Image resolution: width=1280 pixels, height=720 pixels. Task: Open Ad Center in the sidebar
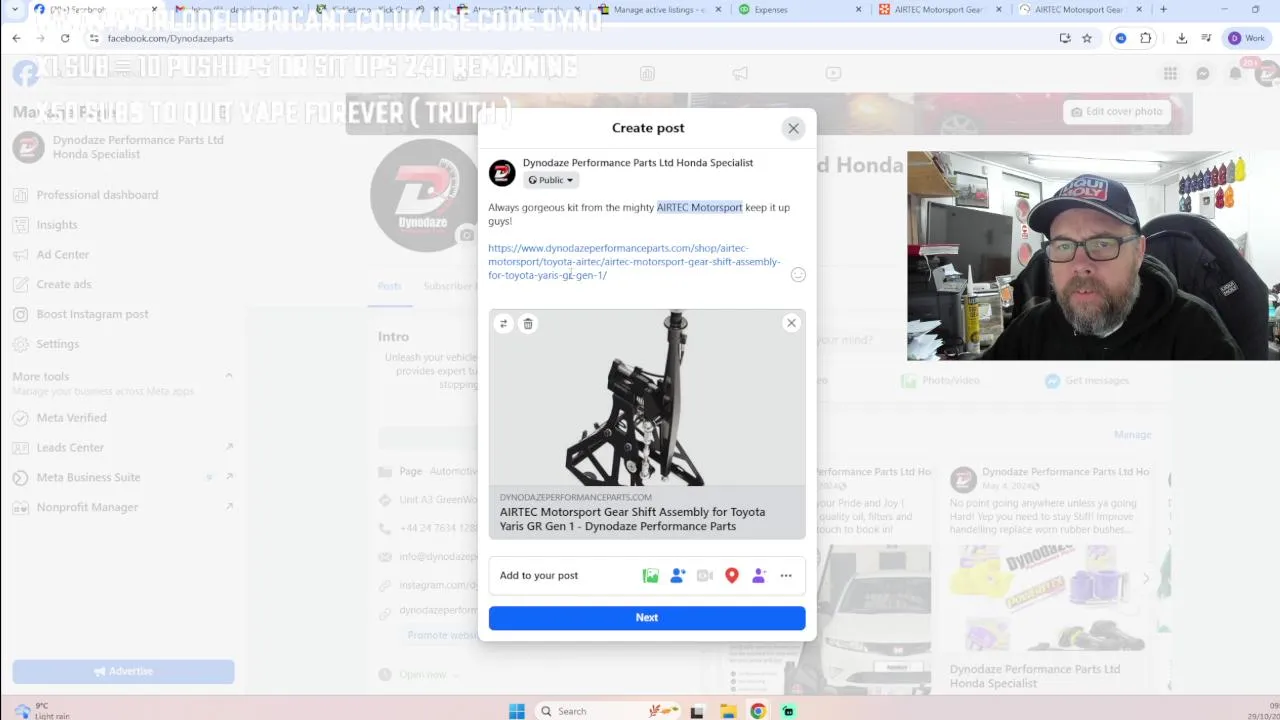pos(63,255)
